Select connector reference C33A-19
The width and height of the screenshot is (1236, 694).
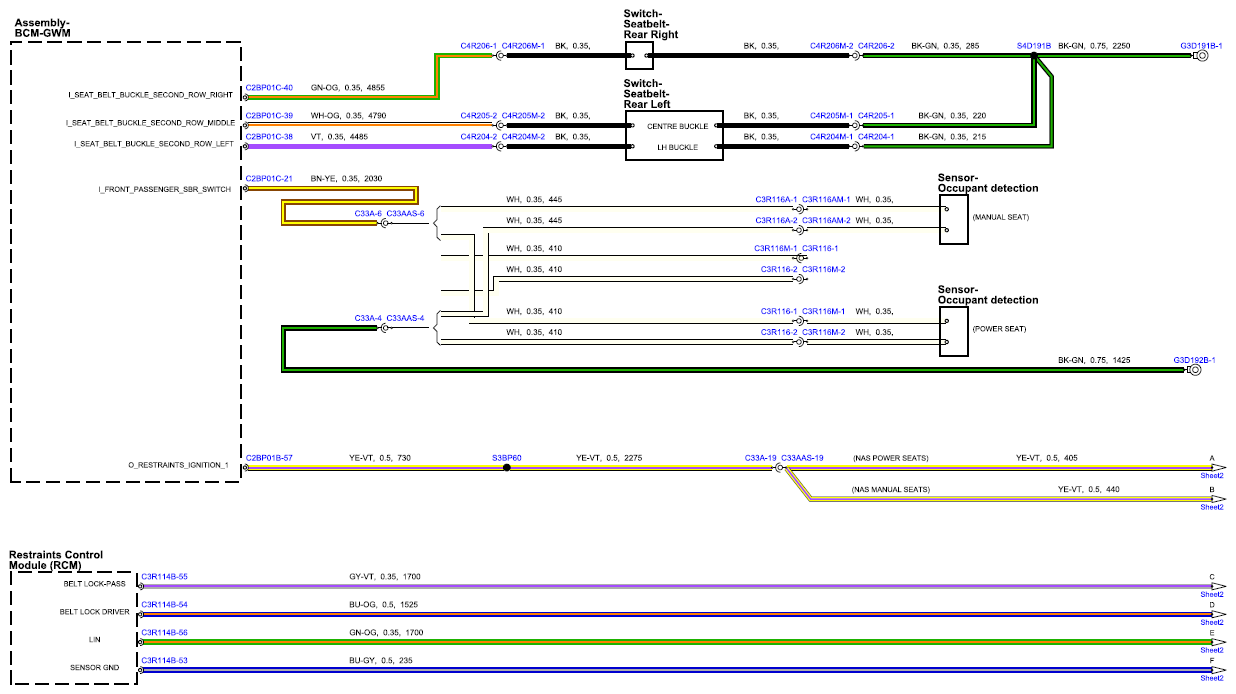pyautogui.click(x=761, y=457)
